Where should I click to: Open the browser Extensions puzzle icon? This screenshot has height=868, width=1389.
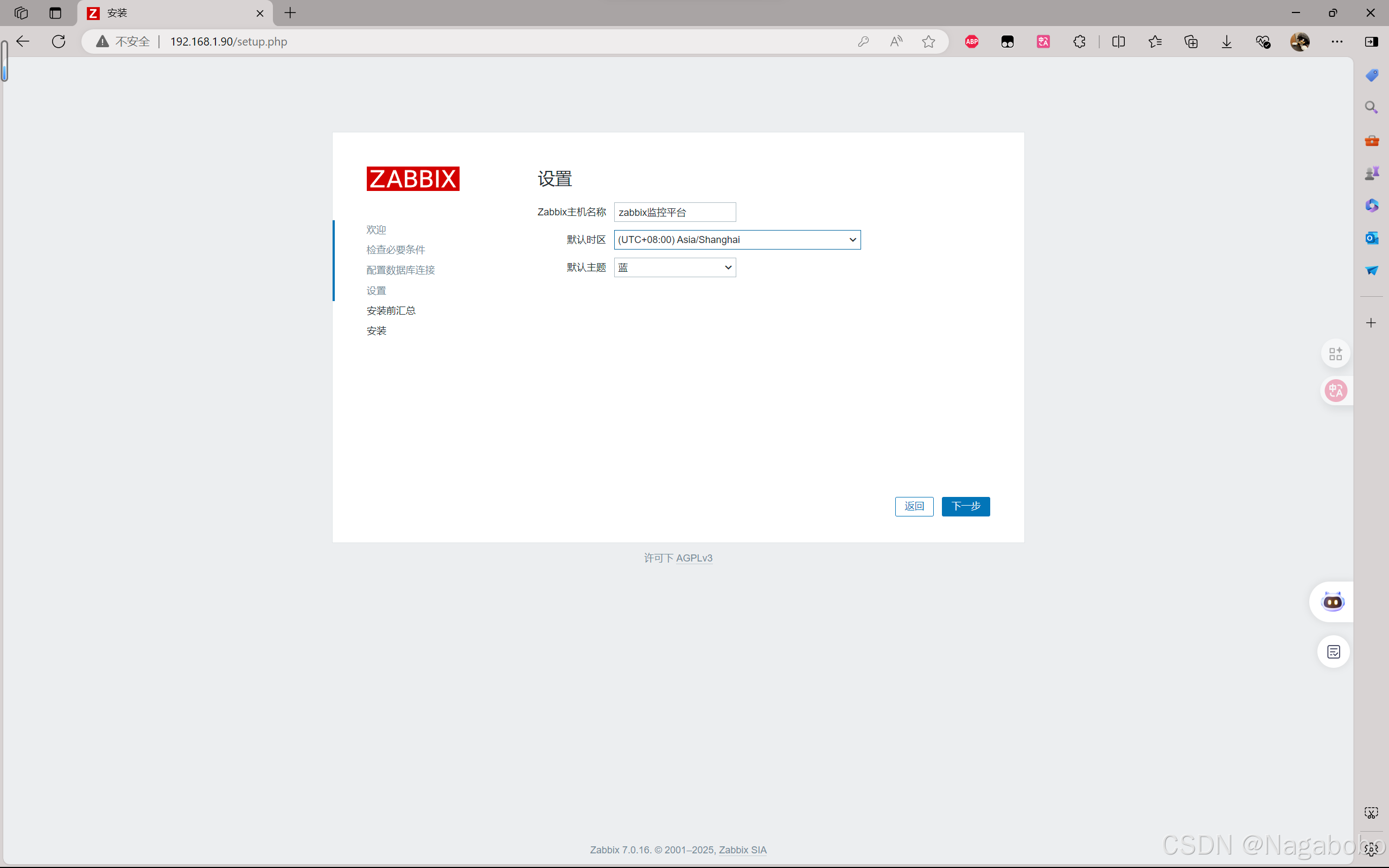[x=1079, y=41]
